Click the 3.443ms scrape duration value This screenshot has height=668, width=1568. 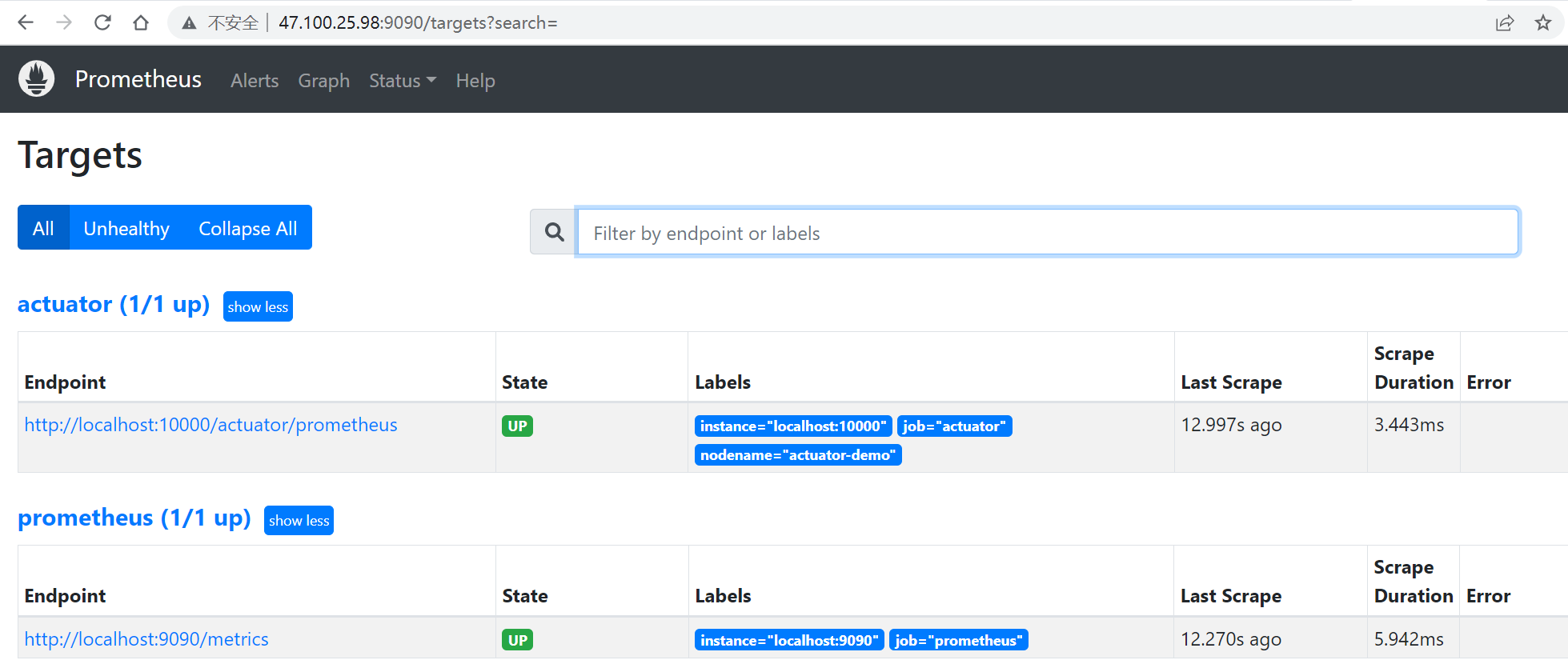pyautogui.click(x=1409, y=425)
